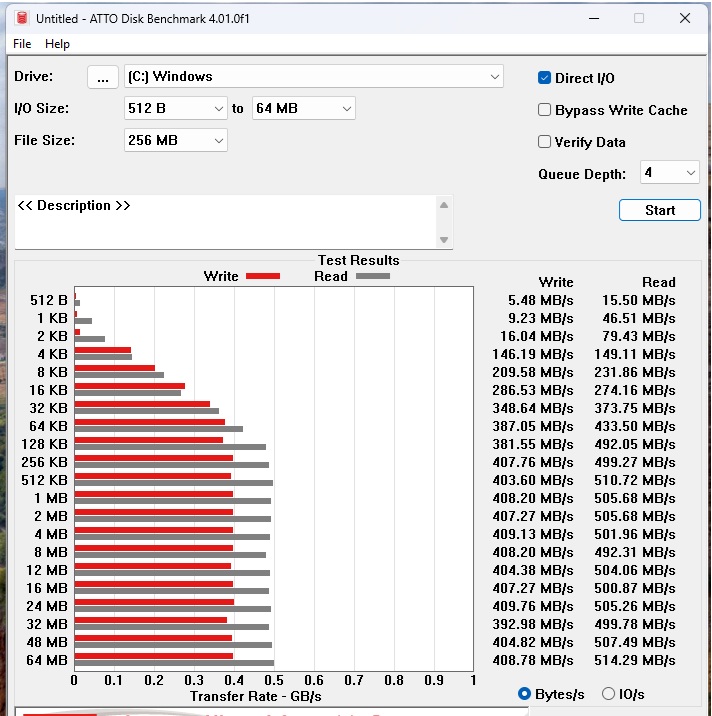Click the 12 MB row label
This screenshot has width=712, height=716.
47,570
